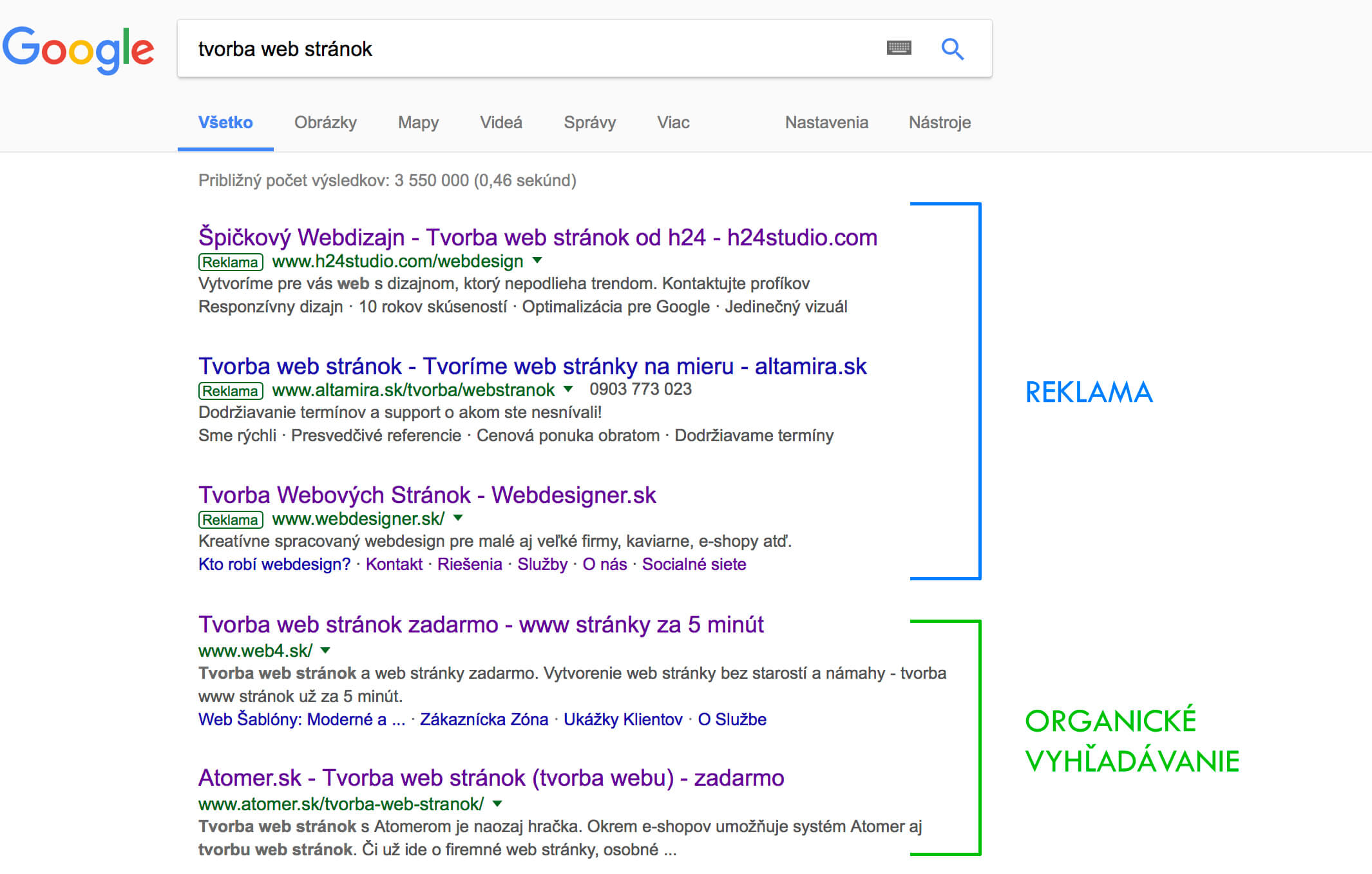Expand dropdown arrow next to atomer.sk URL
Screen dimensions: 1372x874
pyautogui.click(x=497, y=804)
